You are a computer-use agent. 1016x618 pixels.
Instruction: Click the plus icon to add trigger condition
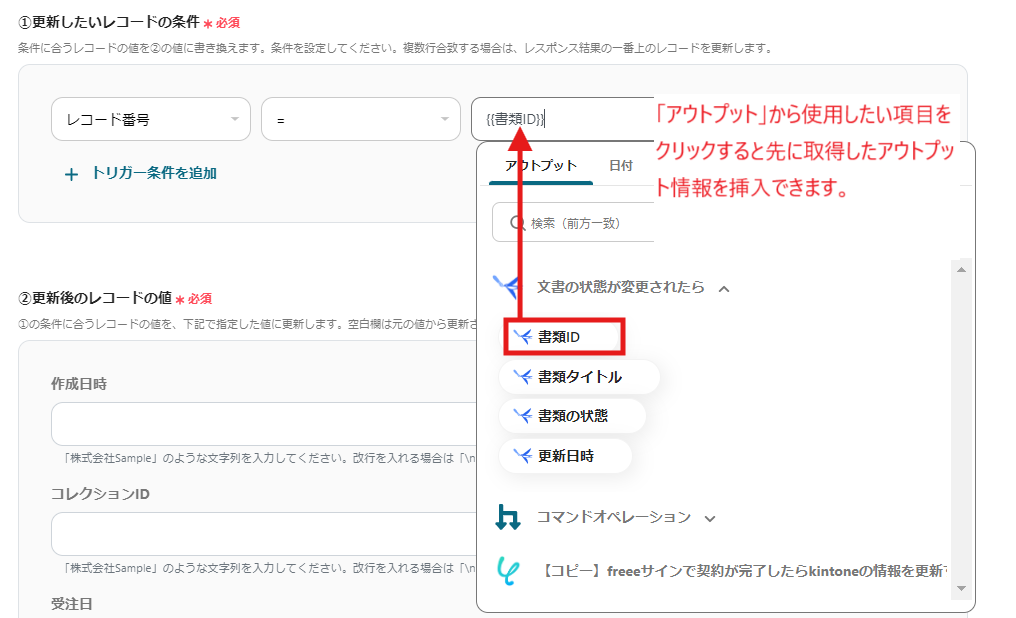(71, 174)
